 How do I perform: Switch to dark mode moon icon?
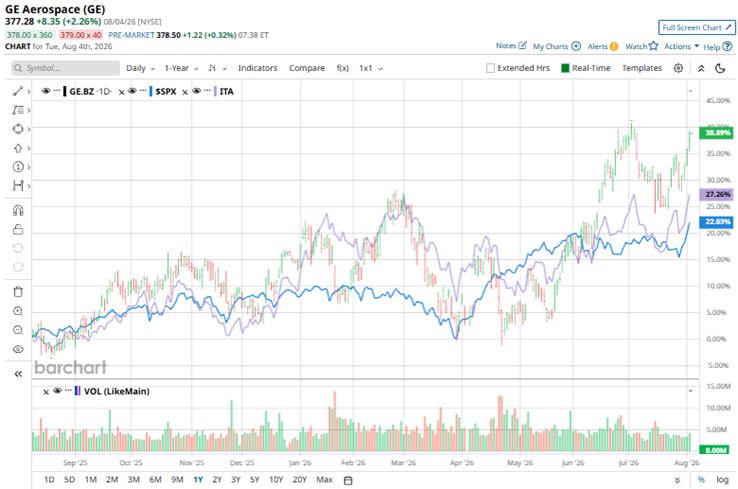coord(720,68)
